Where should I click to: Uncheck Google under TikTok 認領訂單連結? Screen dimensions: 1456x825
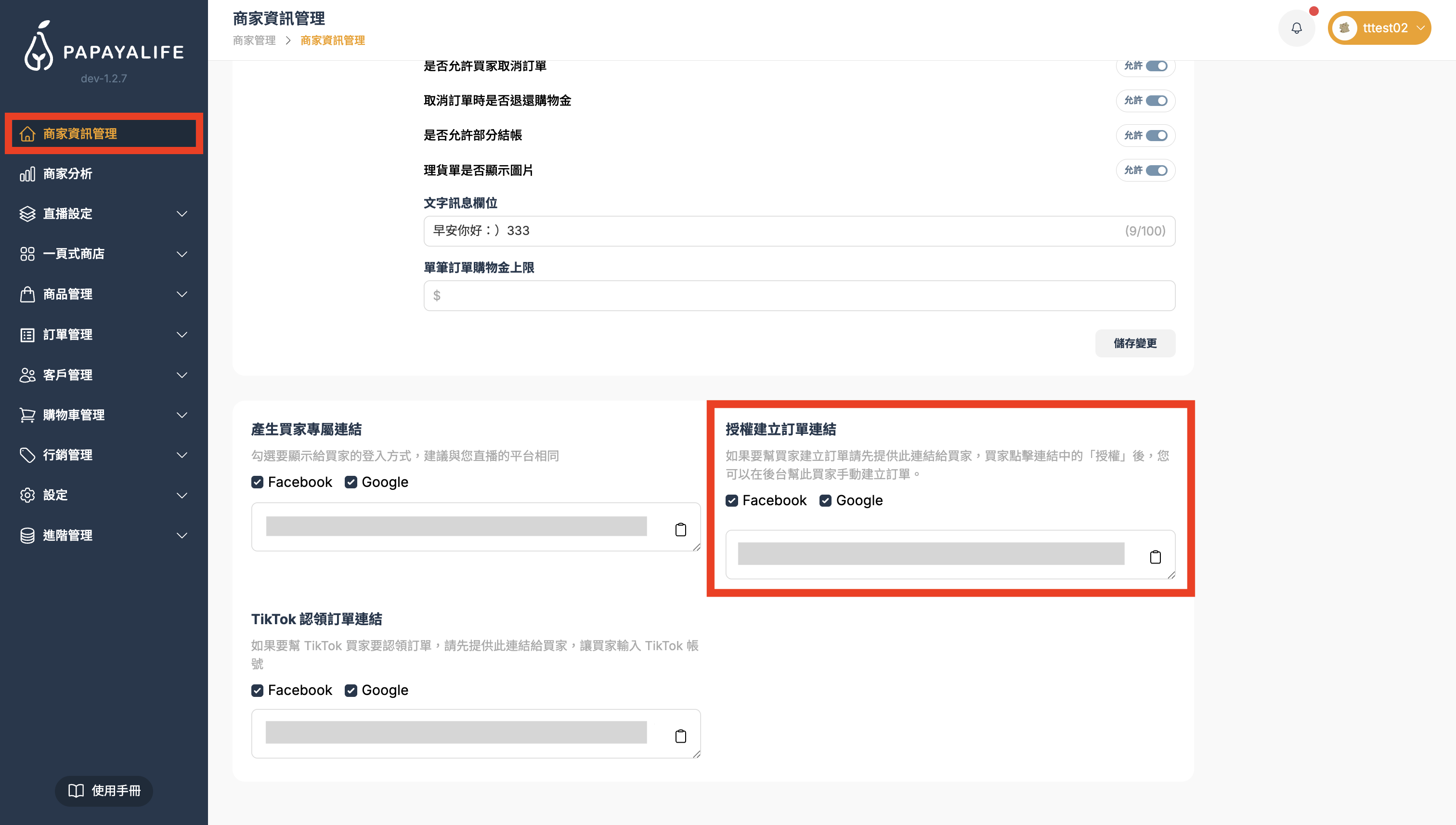(351, 690)
